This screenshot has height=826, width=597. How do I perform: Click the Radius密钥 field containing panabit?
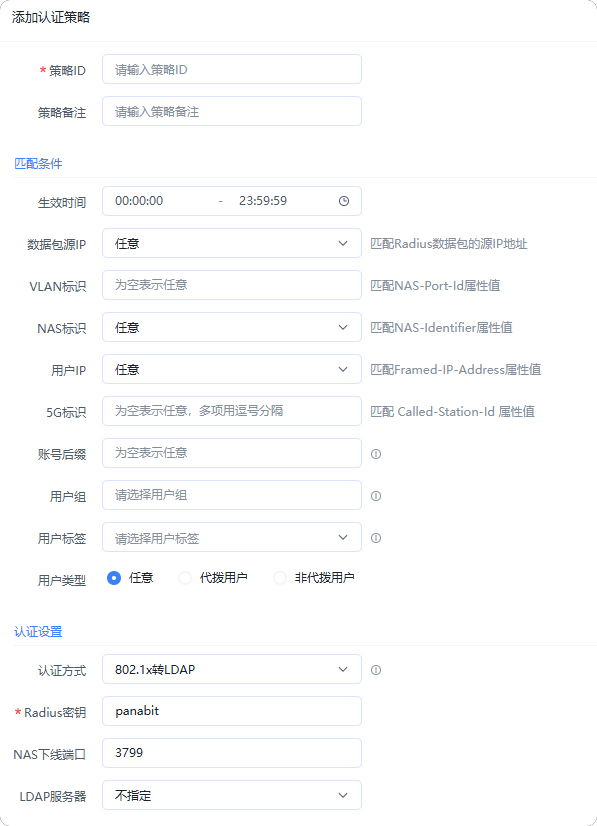[232, 711]
